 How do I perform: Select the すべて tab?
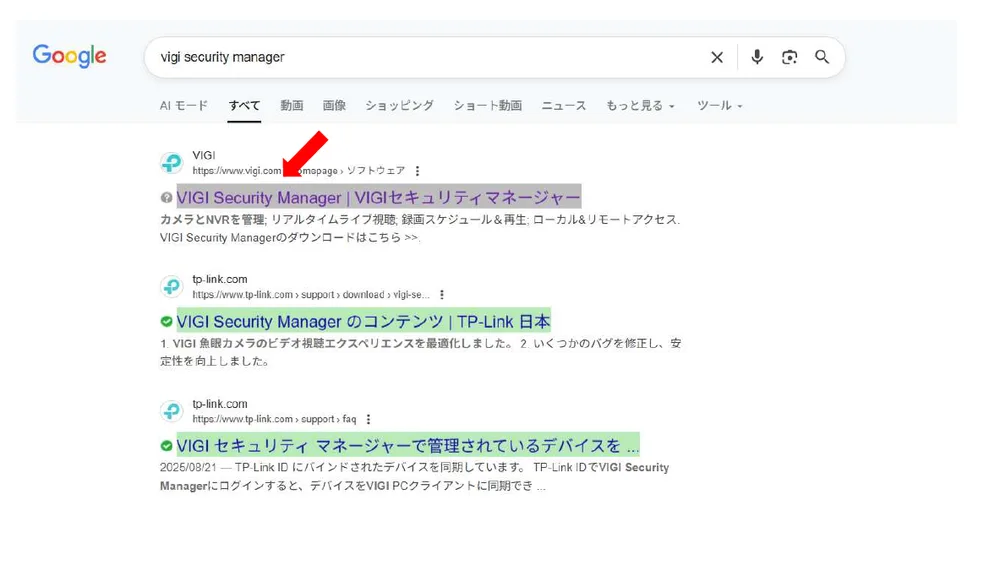coord(244,105)
